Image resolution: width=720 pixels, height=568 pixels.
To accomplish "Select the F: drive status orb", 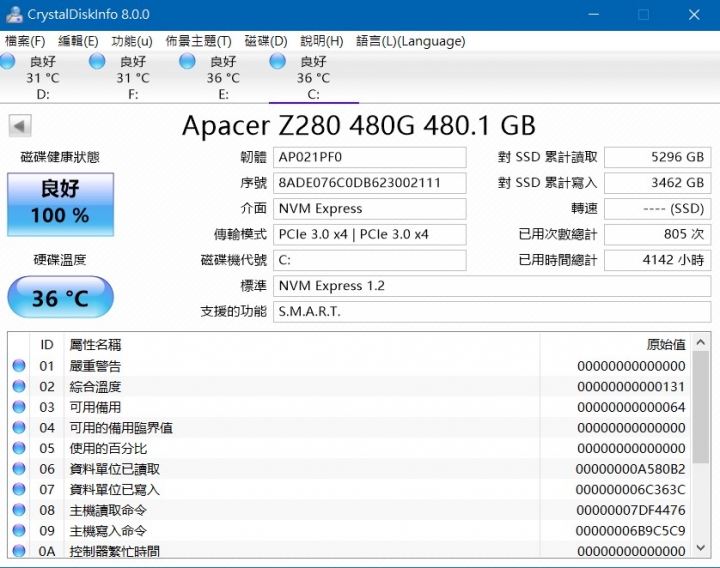I will click(97, 62).
